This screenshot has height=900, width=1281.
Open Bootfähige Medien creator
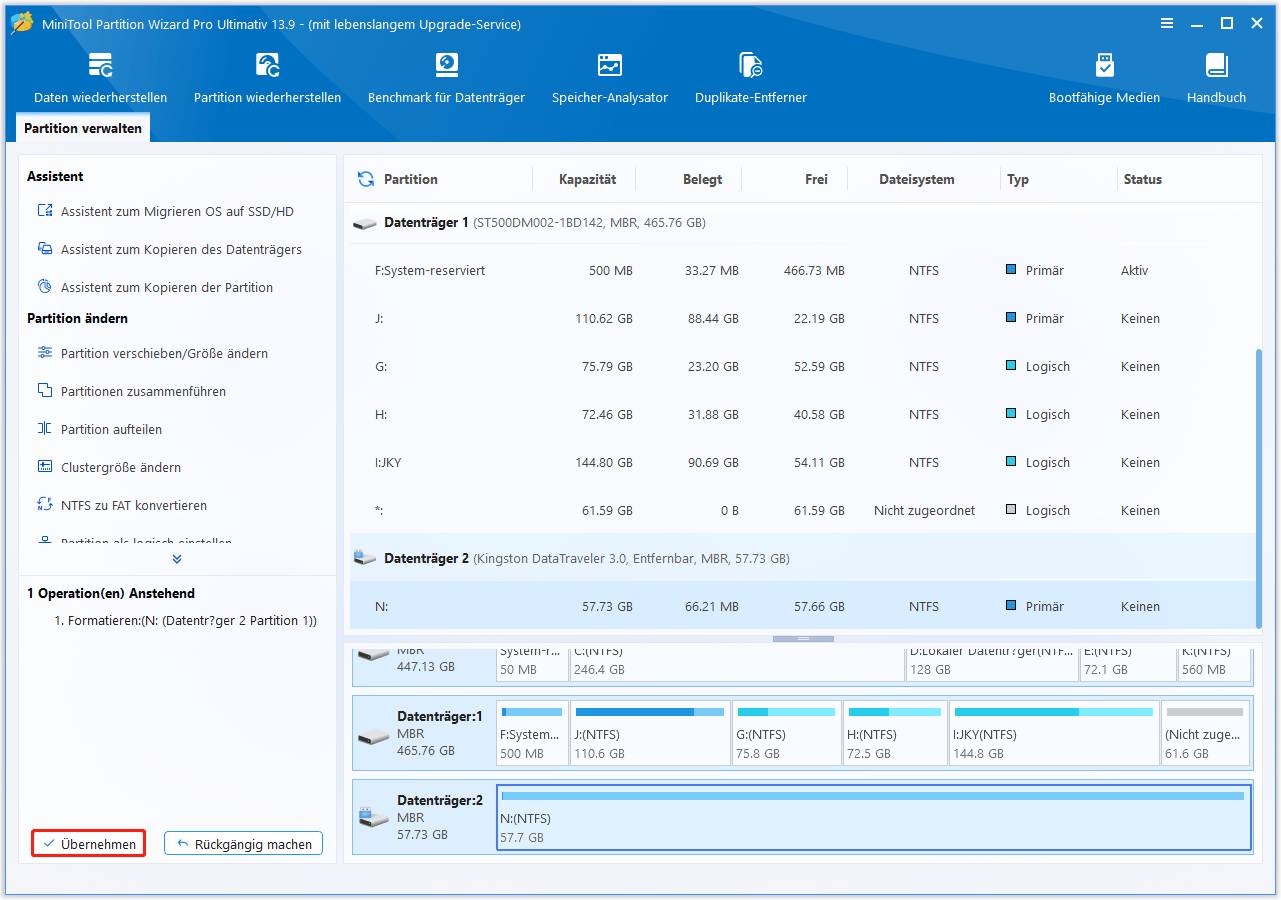tap(1104, 78)
